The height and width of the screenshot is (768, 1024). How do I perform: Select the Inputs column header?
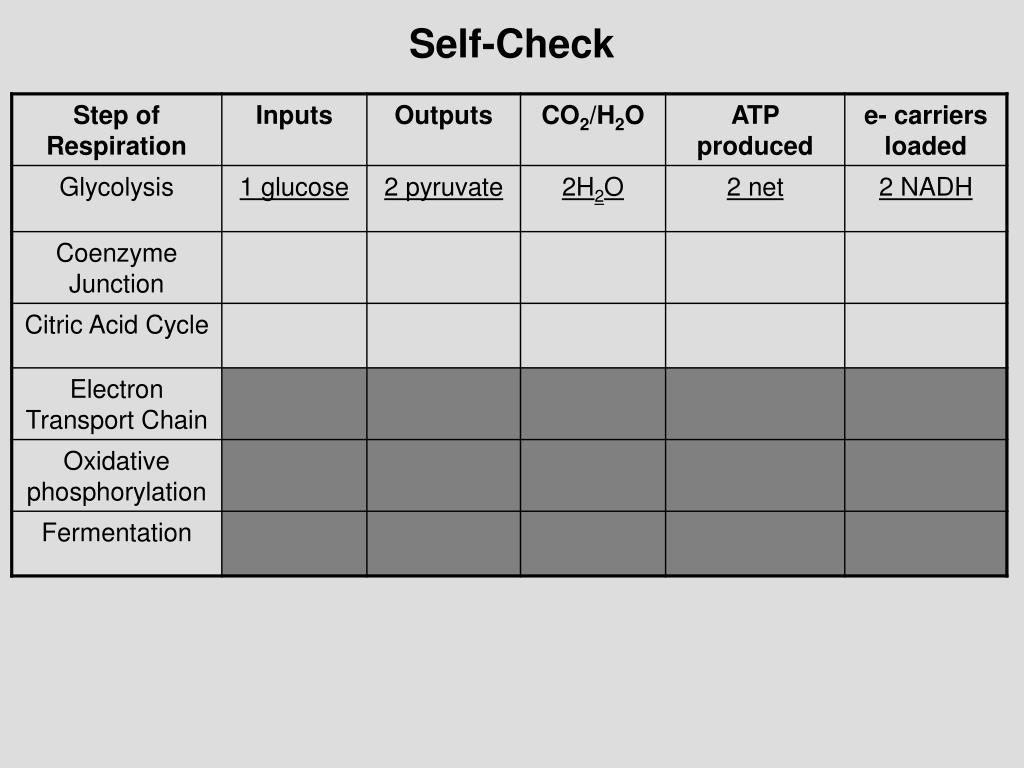(x=294, y=116)
